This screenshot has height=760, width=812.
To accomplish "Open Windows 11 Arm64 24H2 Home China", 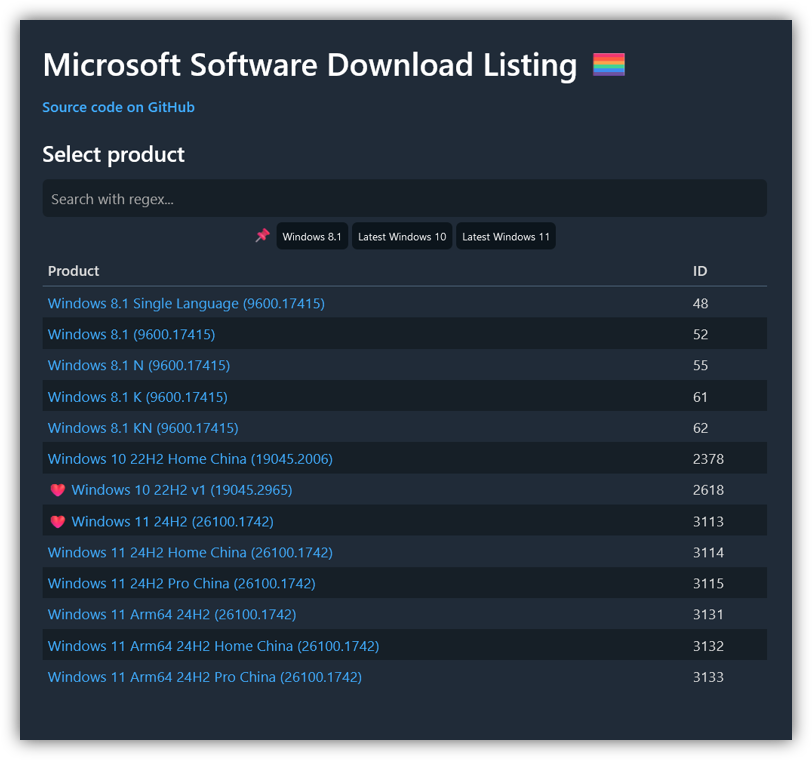I will pos(213,646).
